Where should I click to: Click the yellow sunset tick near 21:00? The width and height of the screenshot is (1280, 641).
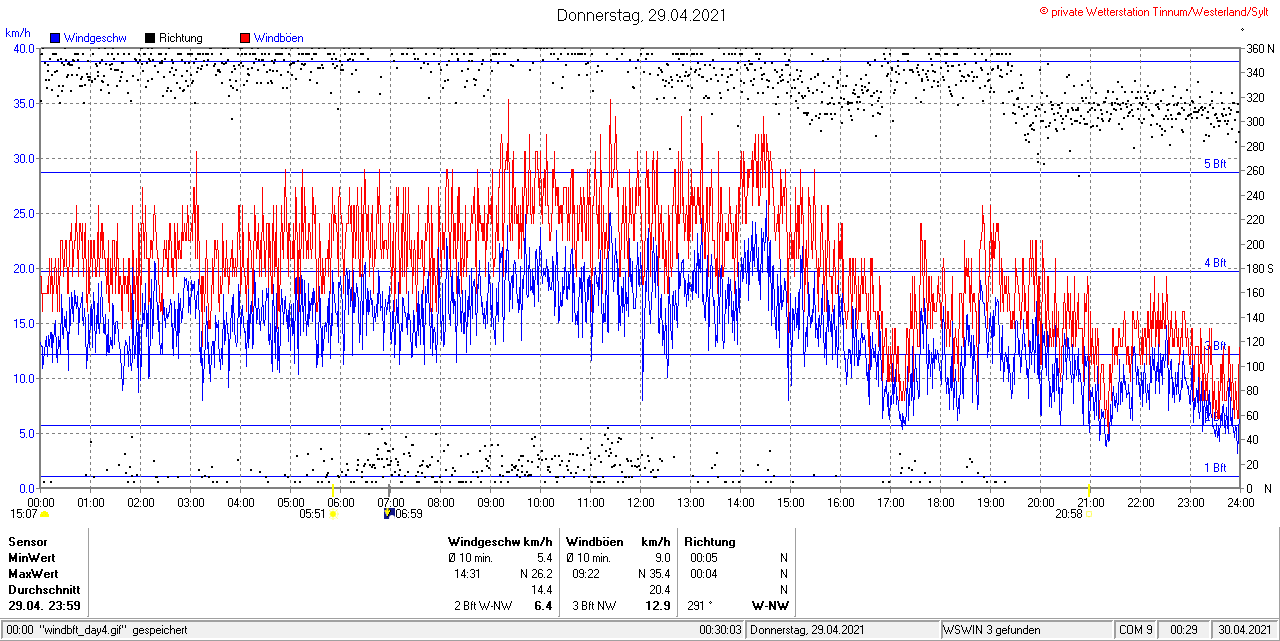coord(1088,488)
